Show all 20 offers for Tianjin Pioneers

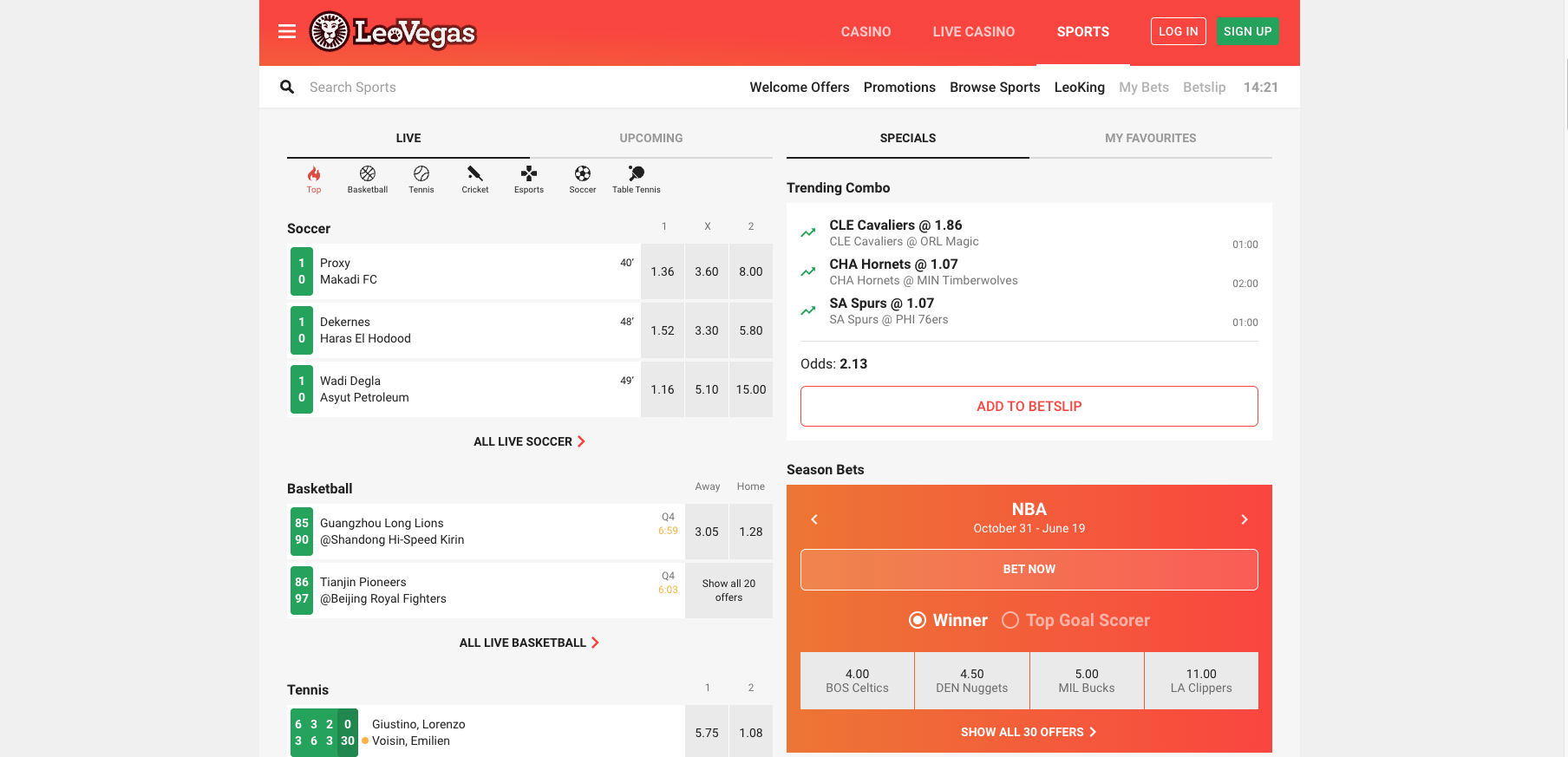tap(728, 591)
